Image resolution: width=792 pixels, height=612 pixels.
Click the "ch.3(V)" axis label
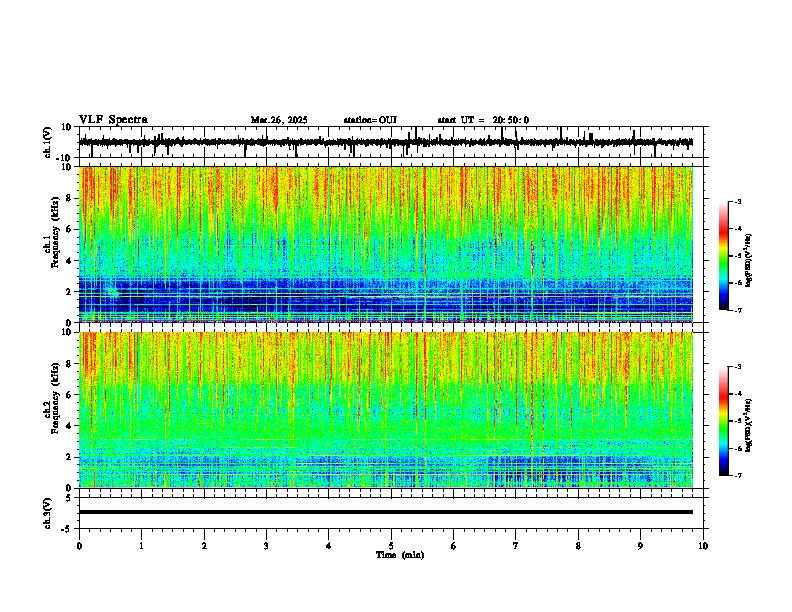pyautogui.click(x=48, y=513)
